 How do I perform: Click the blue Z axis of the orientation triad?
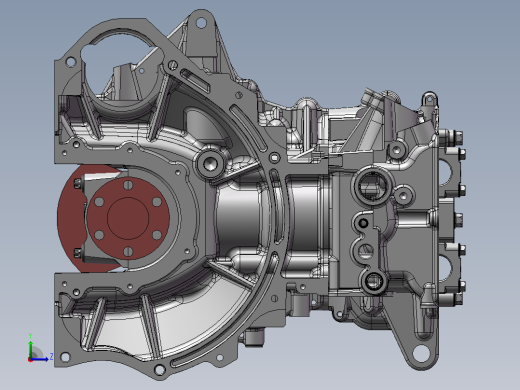[40, 359]
